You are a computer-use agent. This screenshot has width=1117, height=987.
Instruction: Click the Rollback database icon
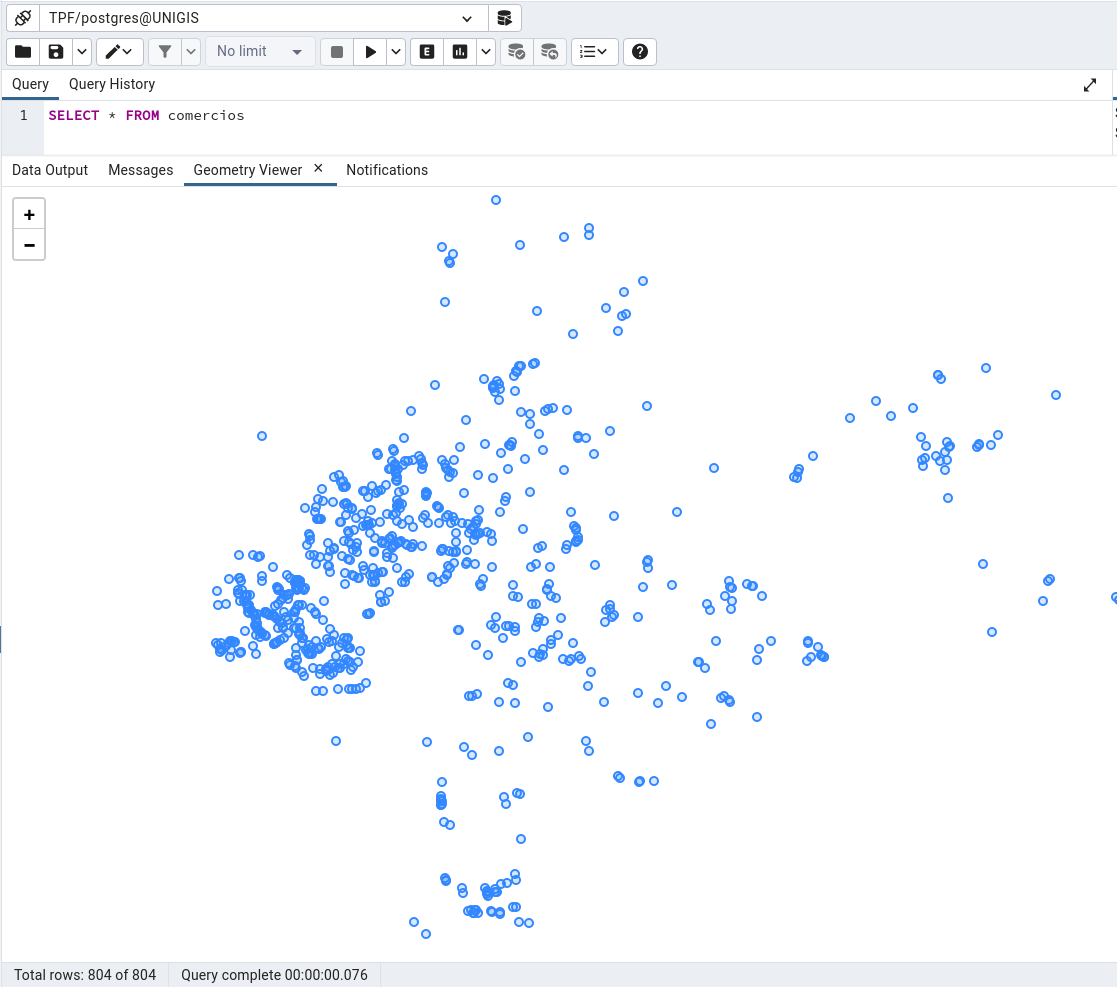tap(550, 51)
